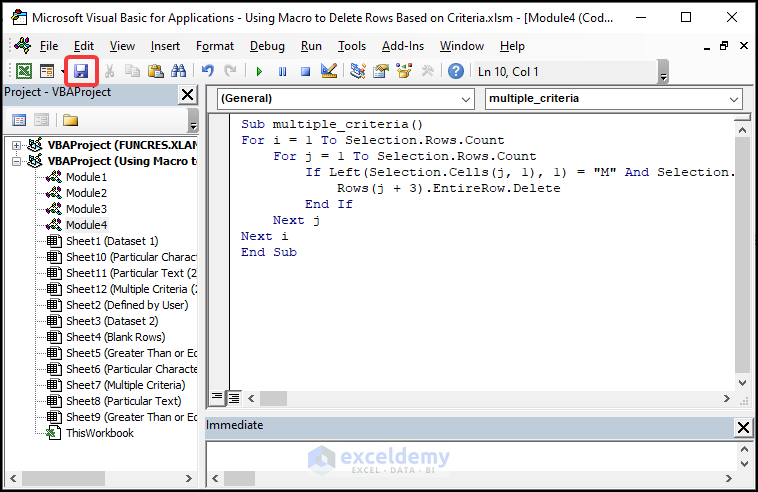This screenshot has width=758, height=492.
Task: Select Sheet7 (Multiple Criteria) item
Action: pos(126,385)
